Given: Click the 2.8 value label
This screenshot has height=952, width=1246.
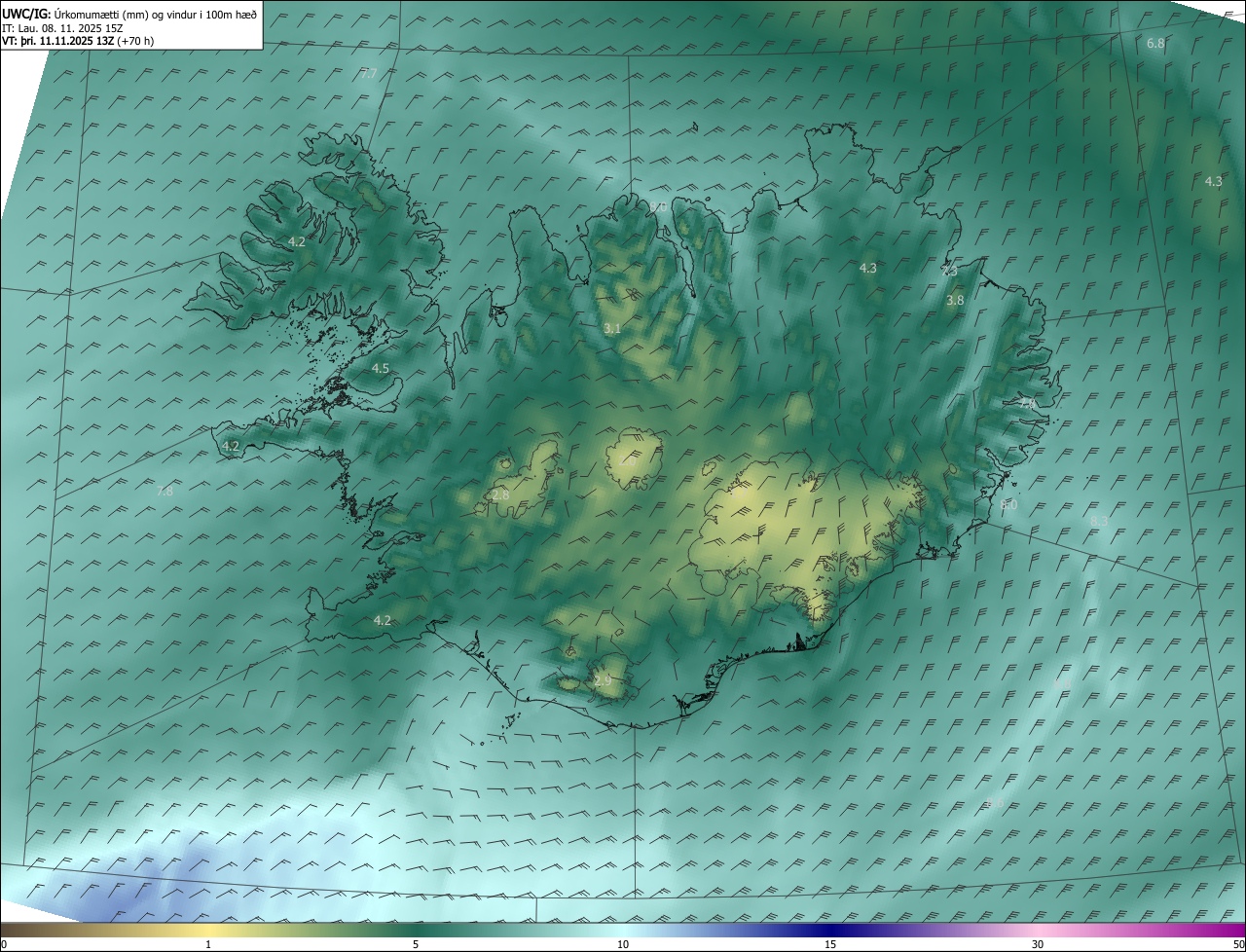Looking at the screenshot, I should (500, 495).
